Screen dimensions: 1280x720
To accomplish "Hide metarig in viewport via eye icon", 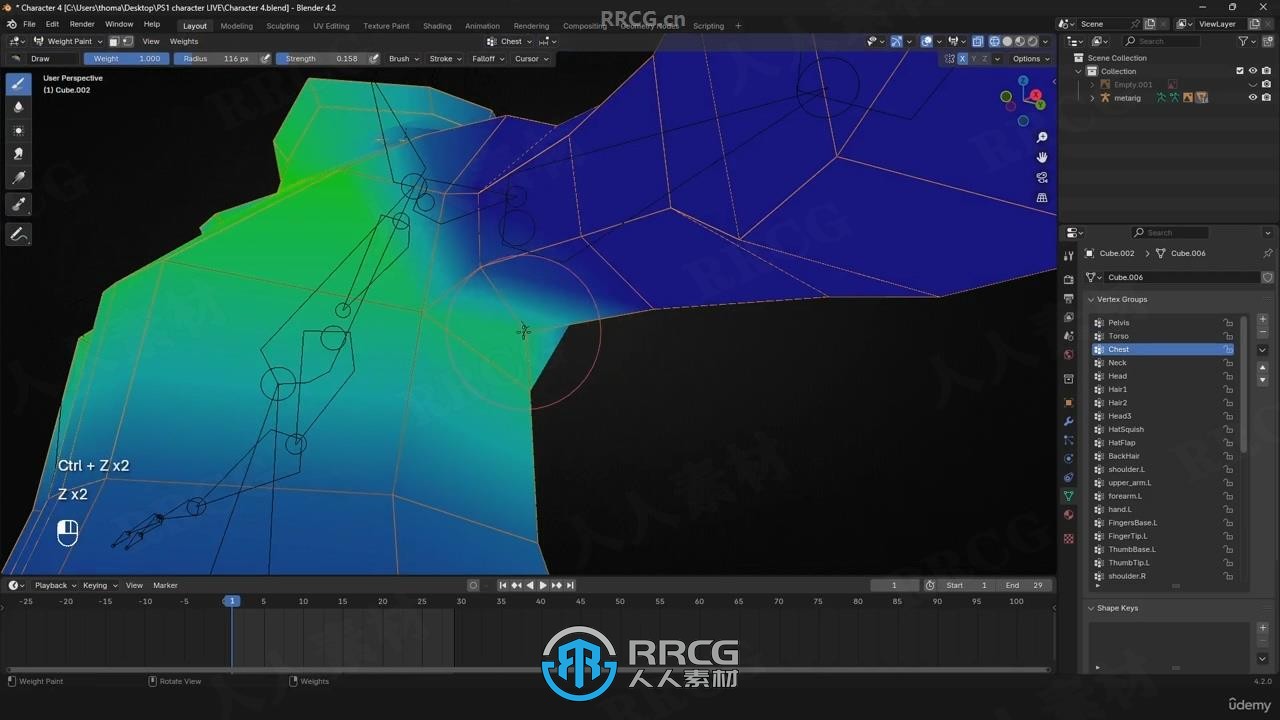I will pyautogui.click(x=1252, y=98).
